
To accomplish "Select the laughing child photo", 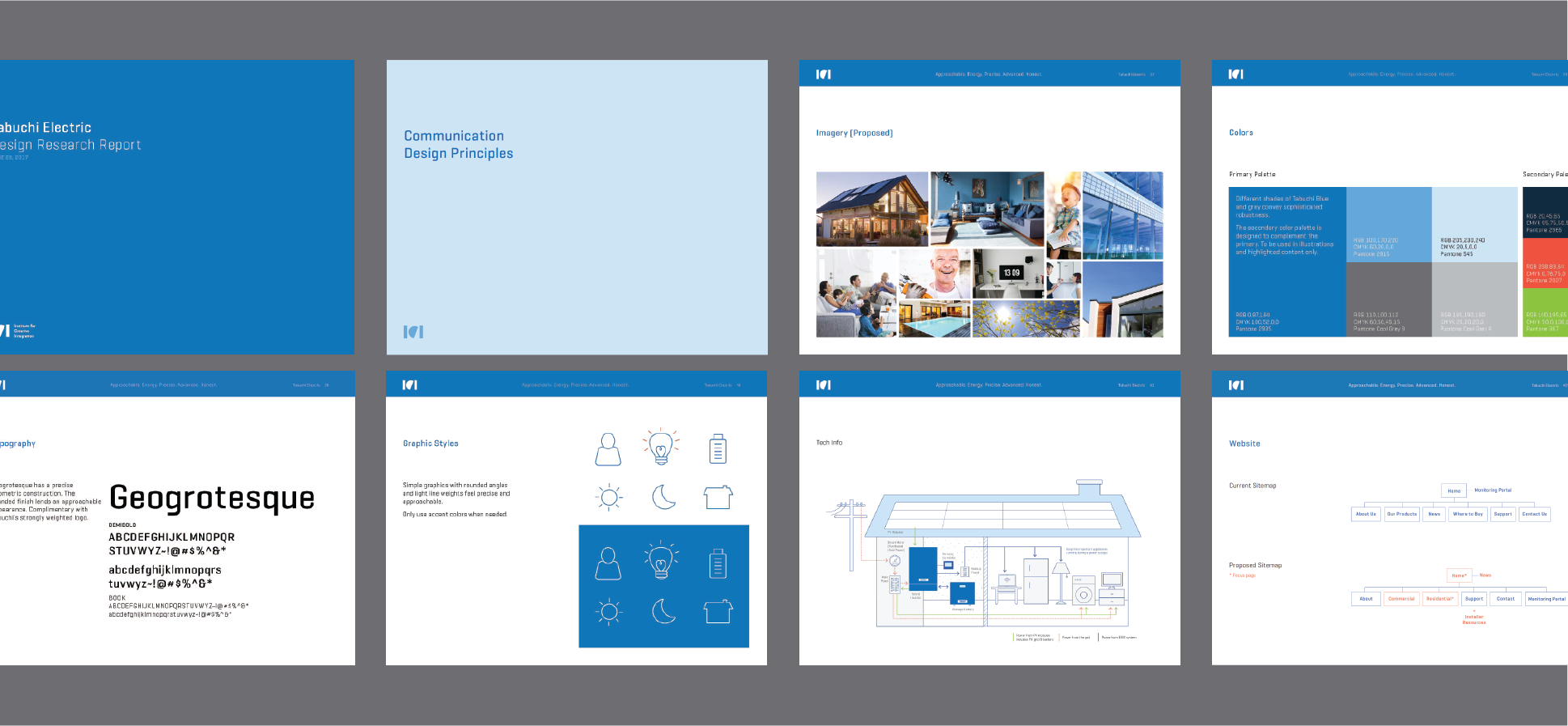I will (x=1064, y=215).
